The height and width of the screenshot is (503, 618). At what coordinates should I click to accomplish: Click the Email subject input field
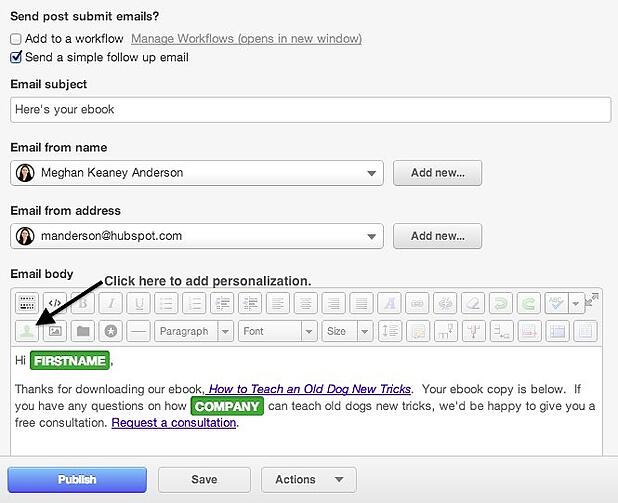point(310,110)
